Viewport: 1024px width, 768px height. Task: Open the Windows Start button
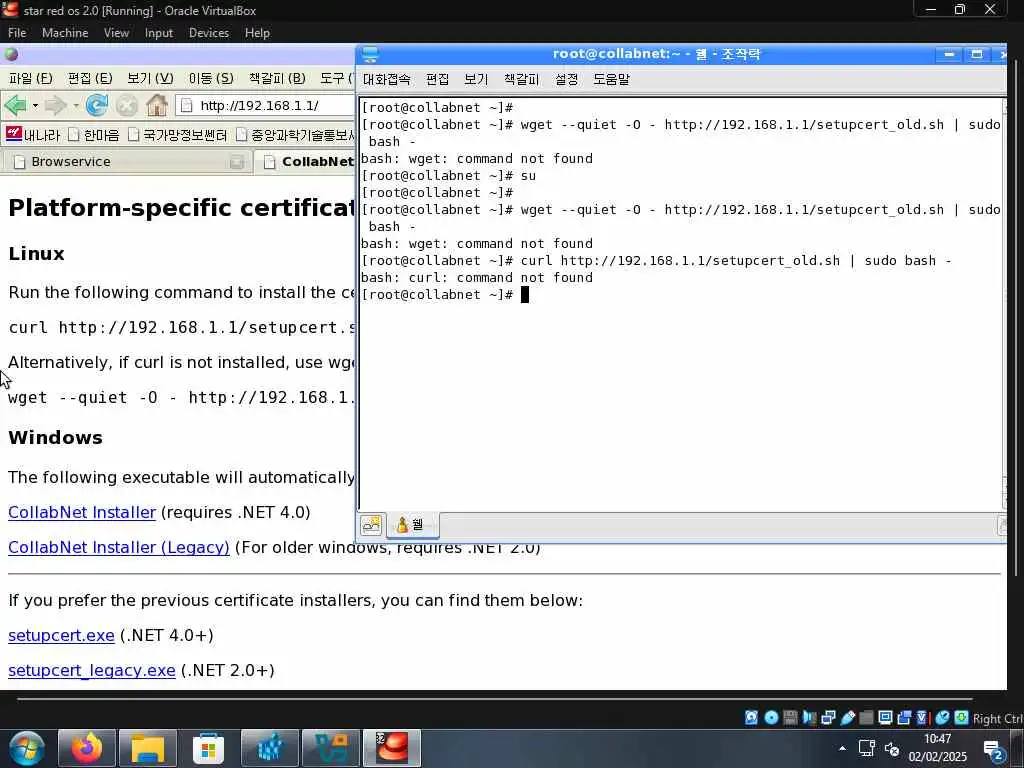point(27,748)
